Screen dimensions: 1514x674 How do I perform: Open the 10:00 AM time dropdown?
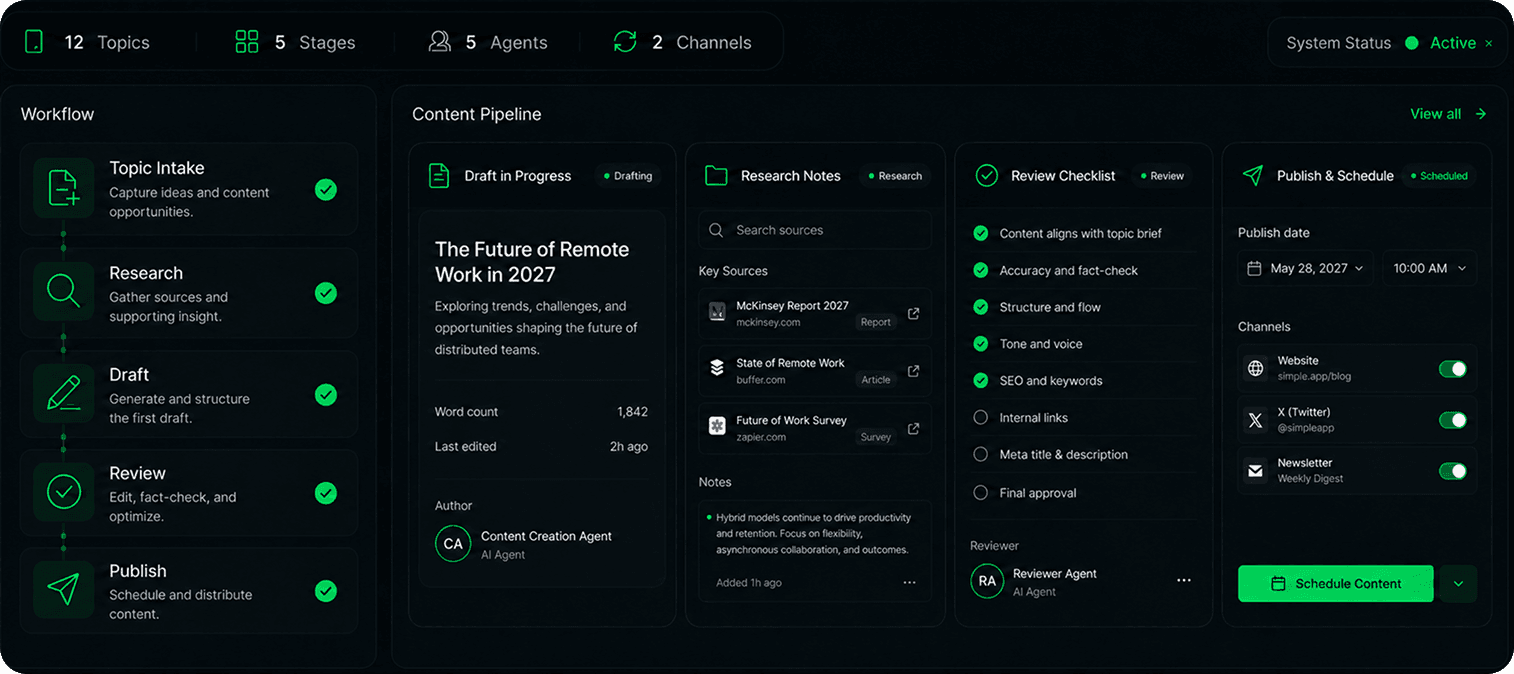(1430, 268)
